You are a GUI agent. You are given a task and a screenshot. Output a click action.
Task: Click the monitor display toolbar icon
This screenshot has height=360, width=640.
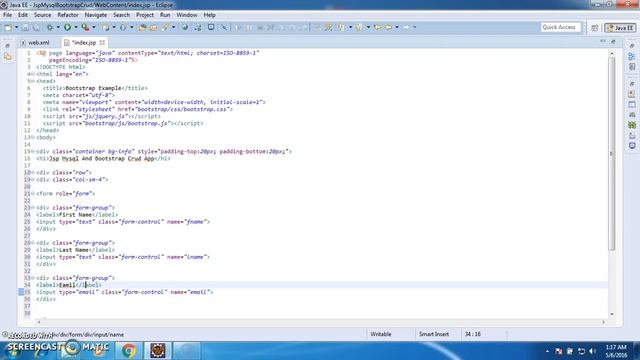pyautogui.click(x=211, y=27)
